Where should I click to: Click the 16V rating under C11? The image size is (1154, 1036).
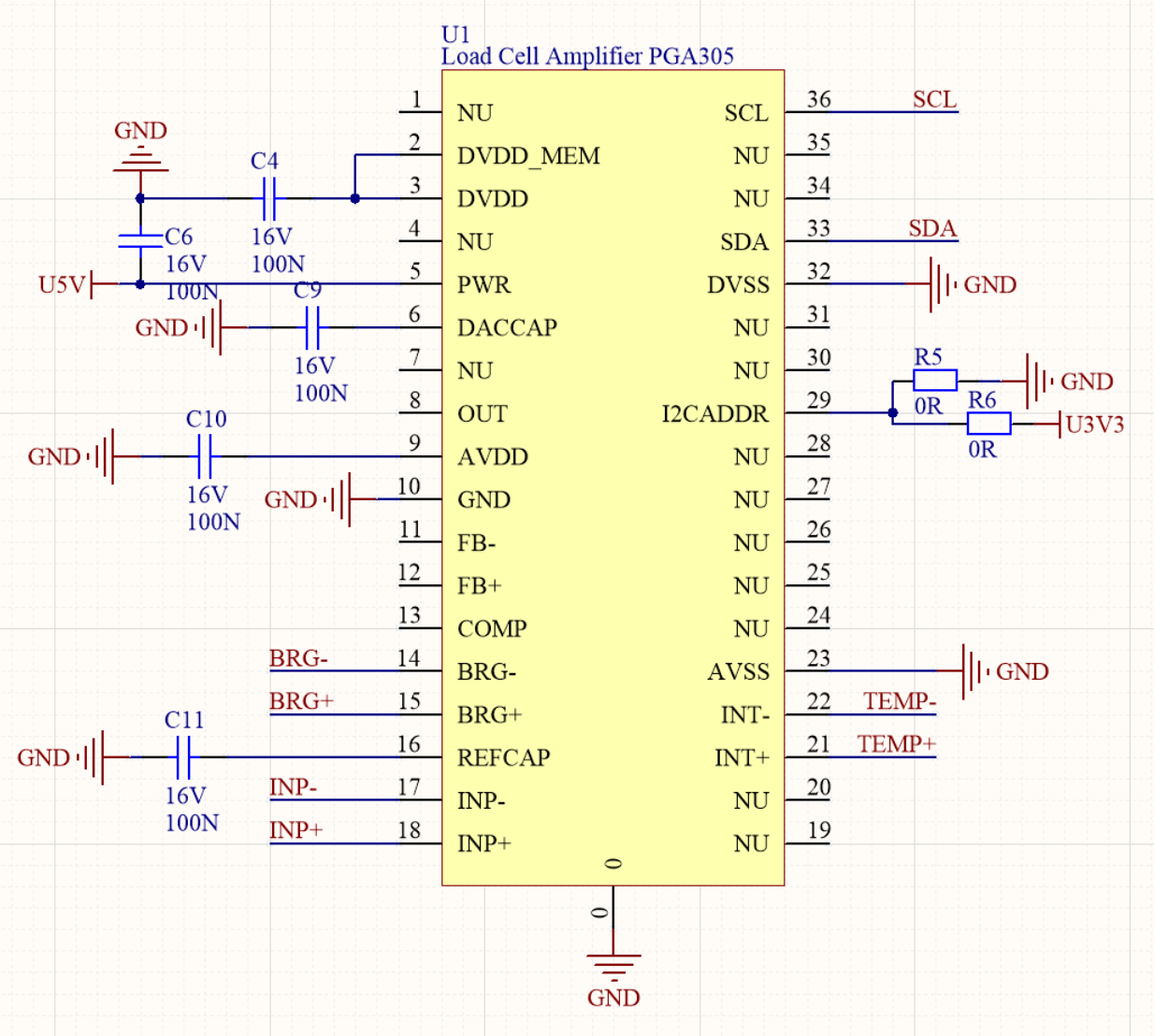[185, 796]
